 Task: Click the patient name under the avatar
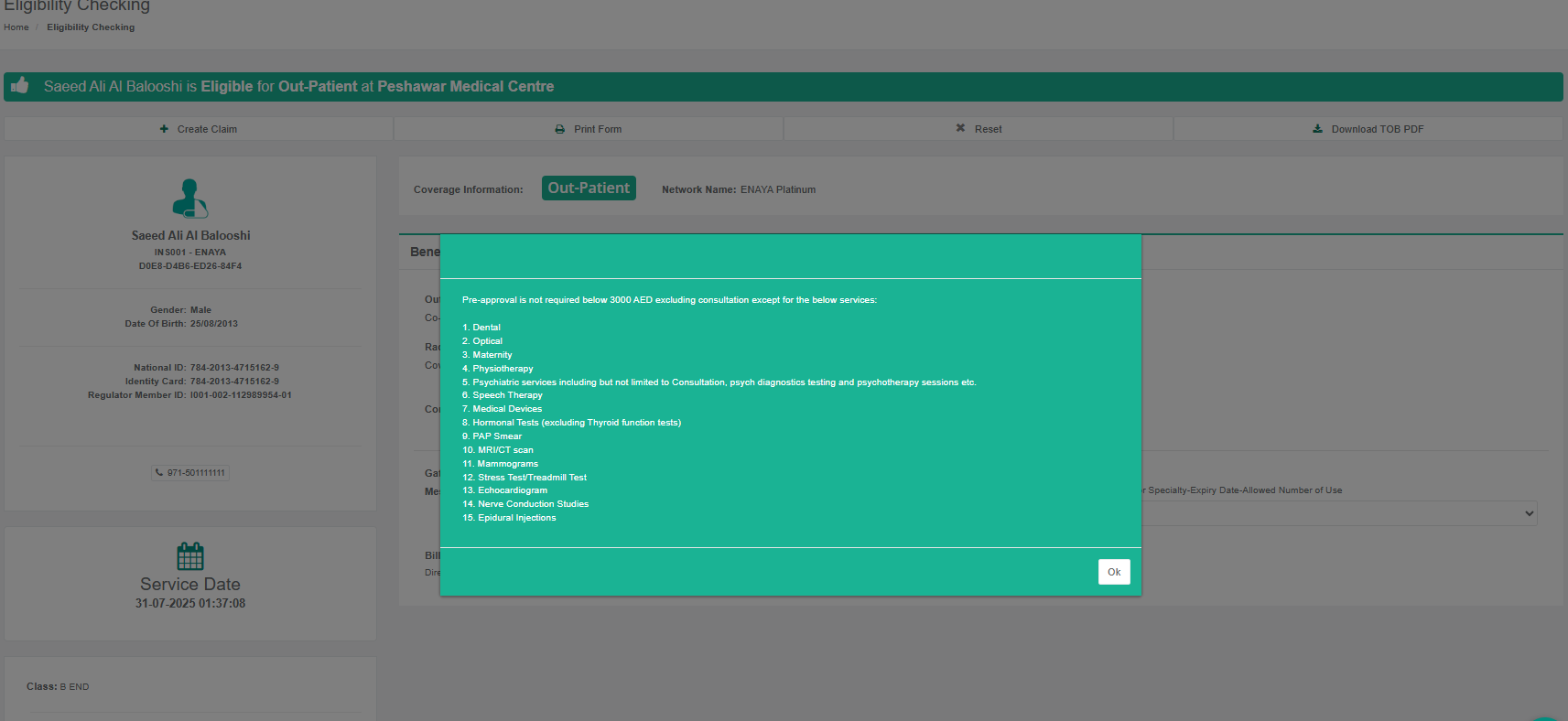190,235
